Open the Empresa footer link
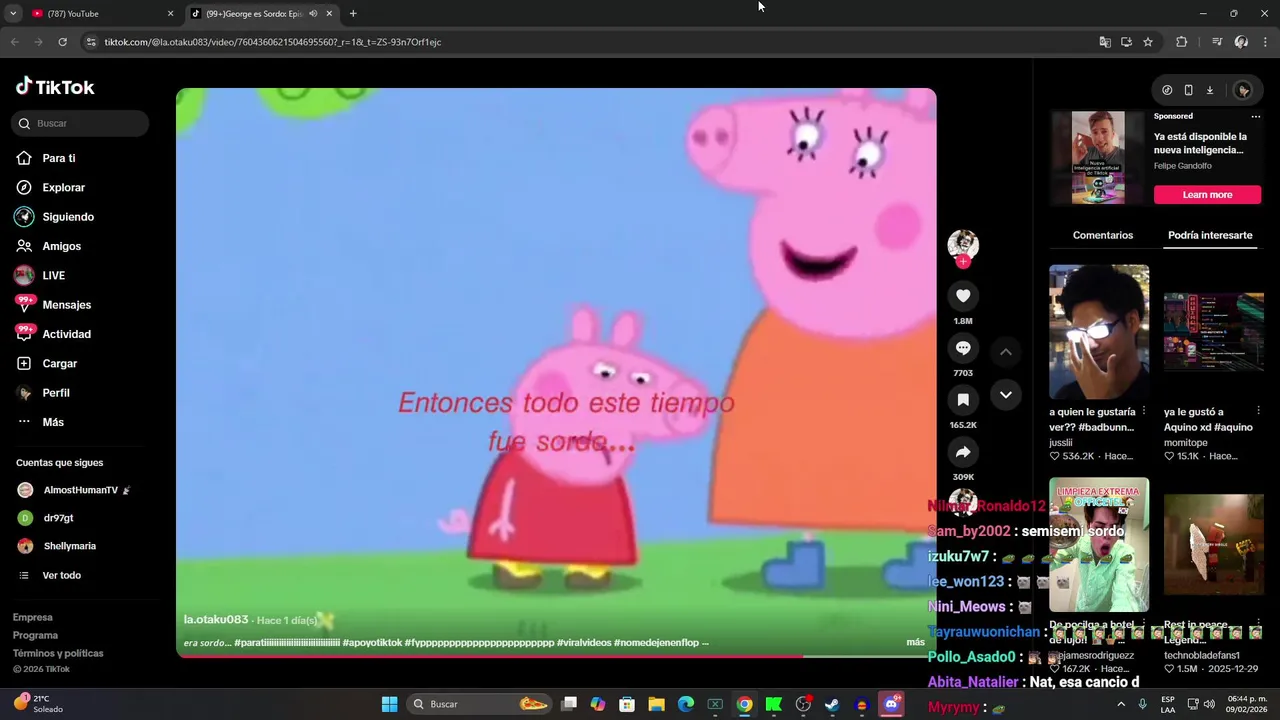This screenshot has height=720, width=1280. pos(33,617)
